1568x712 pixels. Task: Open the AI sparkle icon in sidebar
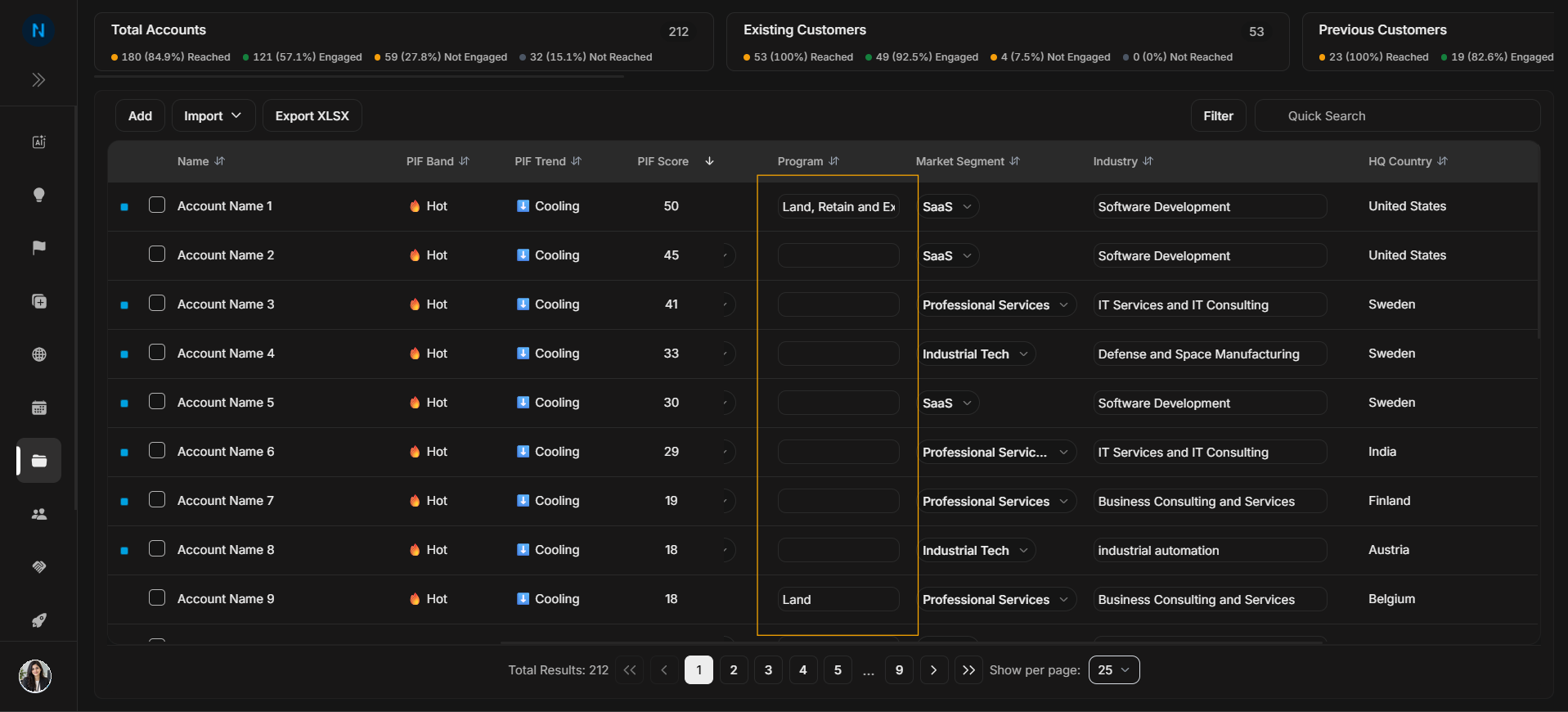coord(38,142)
